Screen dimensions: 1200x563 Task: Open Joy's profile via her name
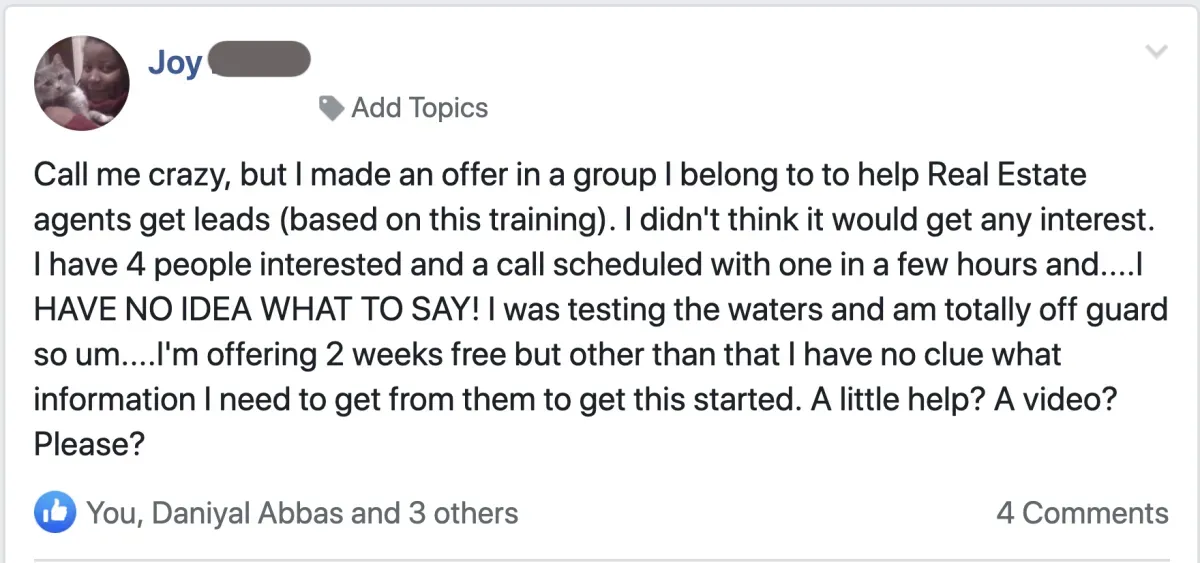(175, 61)
